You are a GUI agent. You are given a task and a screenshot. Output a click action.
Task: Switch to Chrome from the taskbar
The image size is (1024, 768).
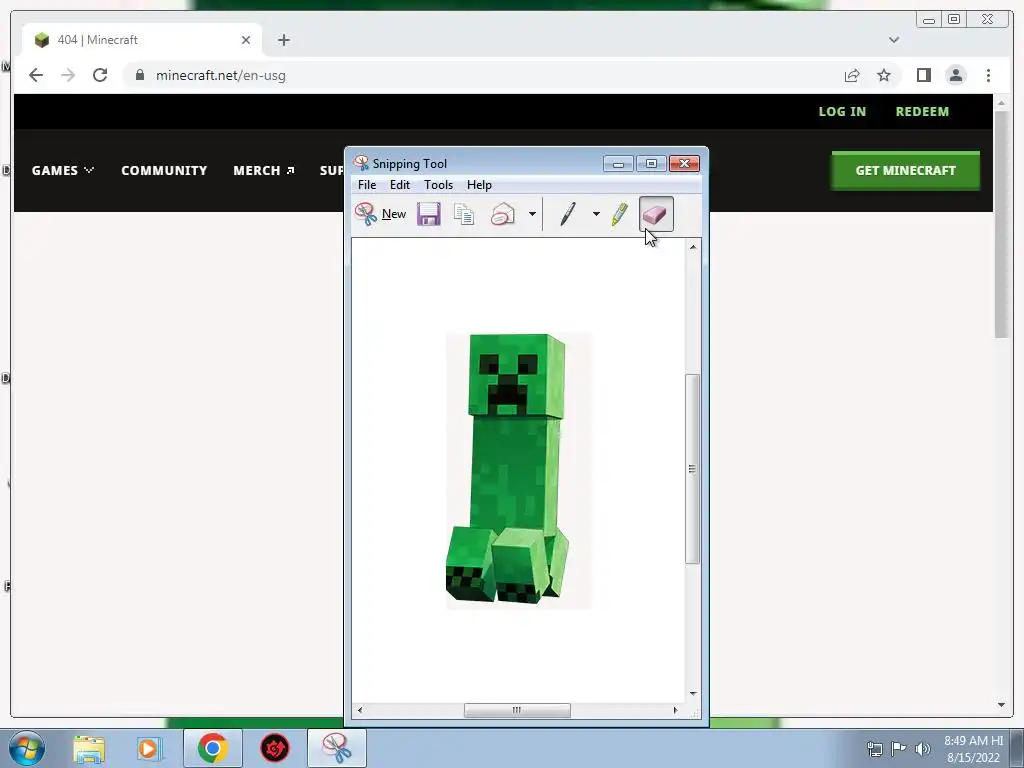(x=212, y=748)
